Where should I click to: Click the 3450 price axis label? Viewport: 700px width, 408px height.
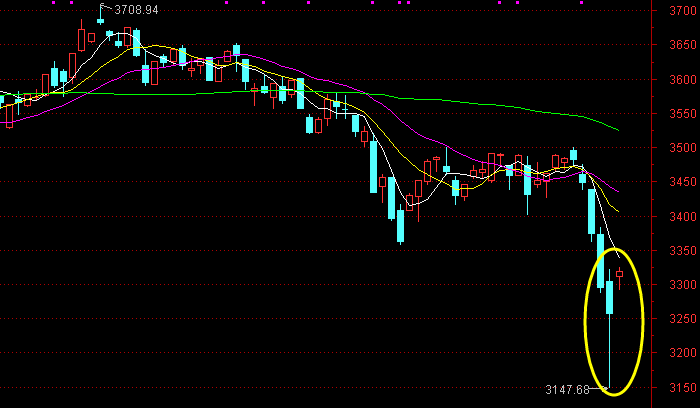(683, 182)
